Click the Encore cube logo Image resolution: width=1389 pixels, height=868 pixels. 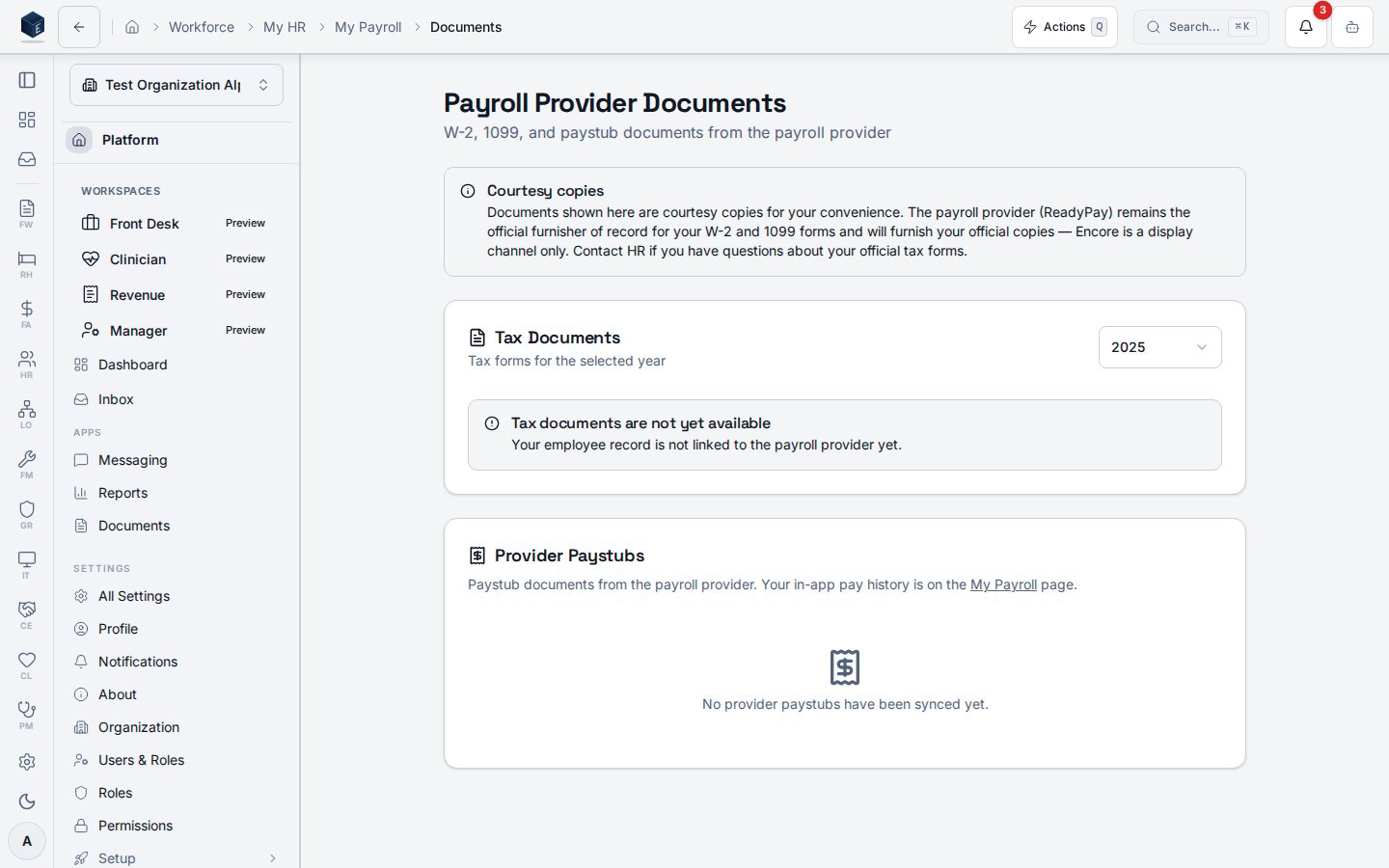pyautogui.click(x=33, y=26)
